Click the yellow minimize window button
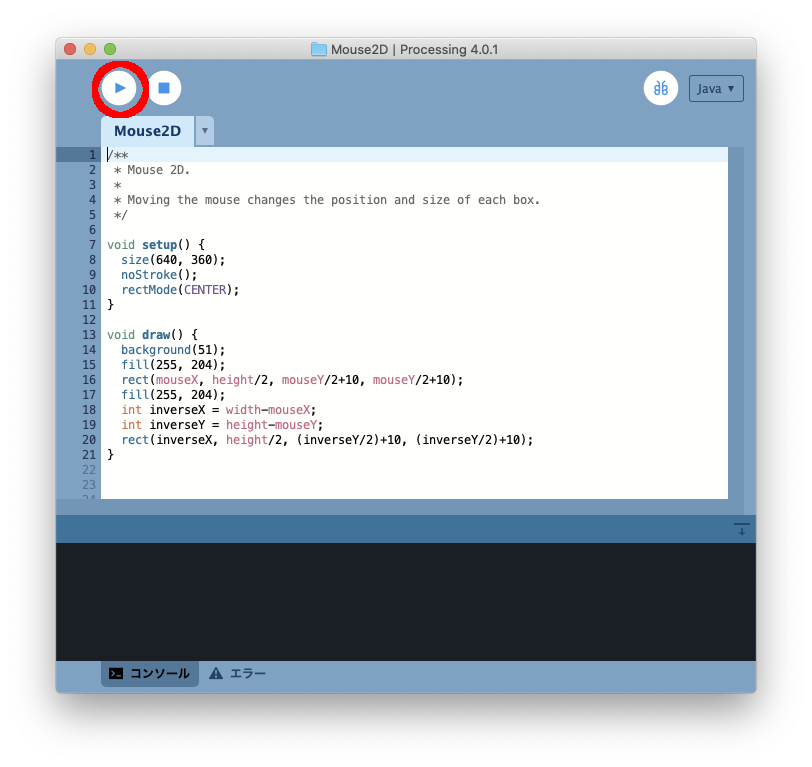 pyautogui.click(x=90, y=49)
